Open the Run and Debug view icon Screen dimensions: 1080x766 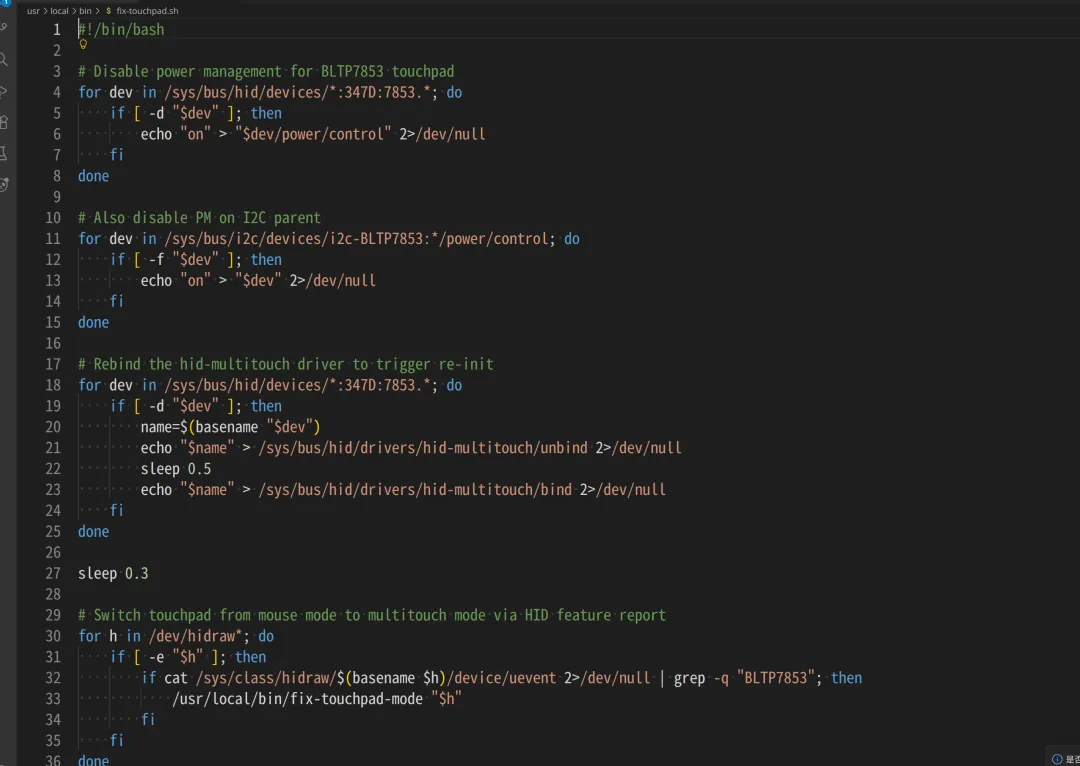click(x=3, y=91)
